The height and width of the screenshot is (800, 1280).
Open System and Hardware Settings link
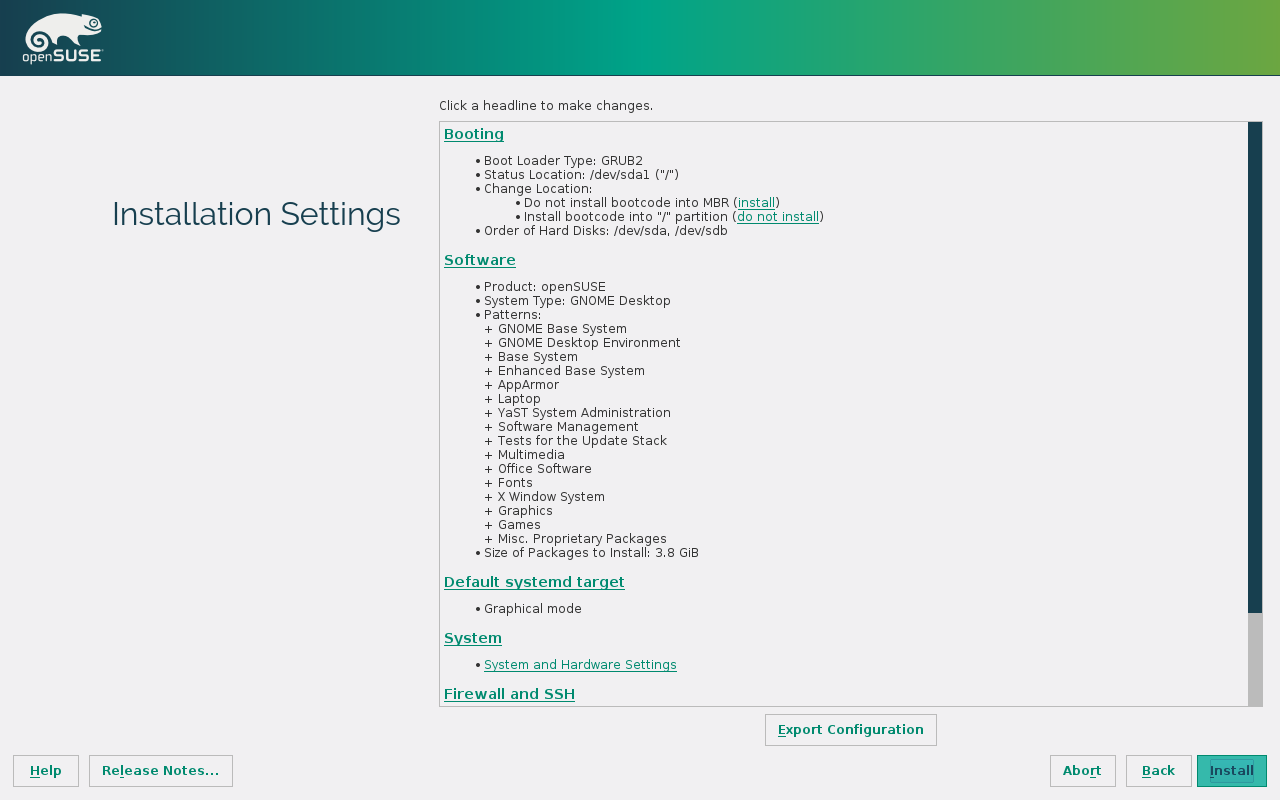(x=580, y=665)
